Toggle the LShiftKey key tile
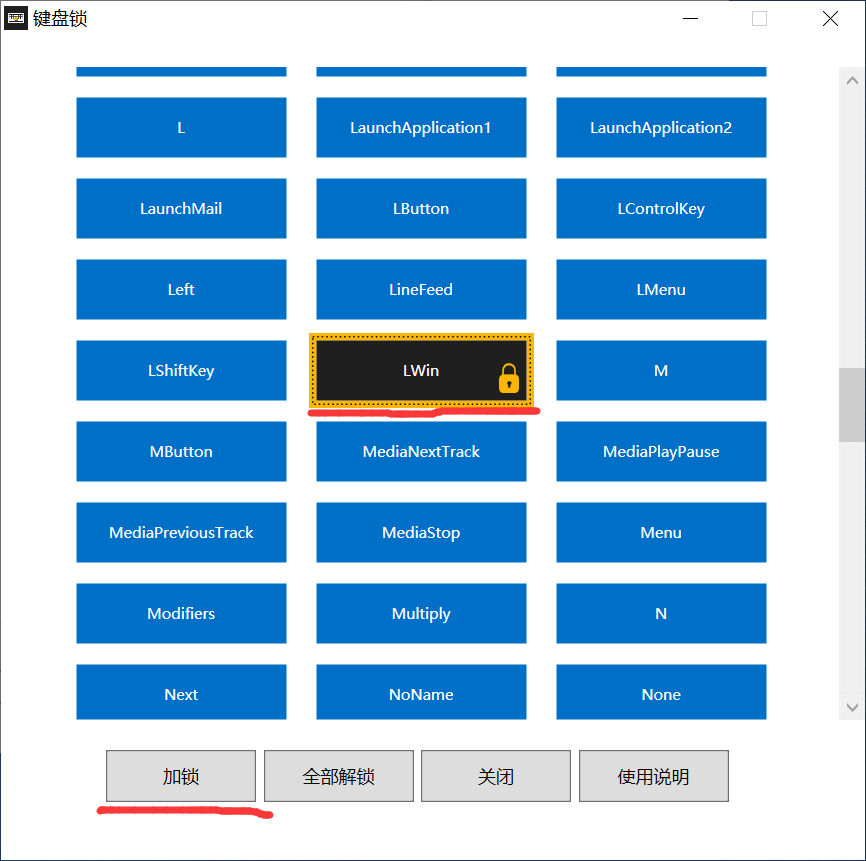Screen dimensions: 866x861 181,371
